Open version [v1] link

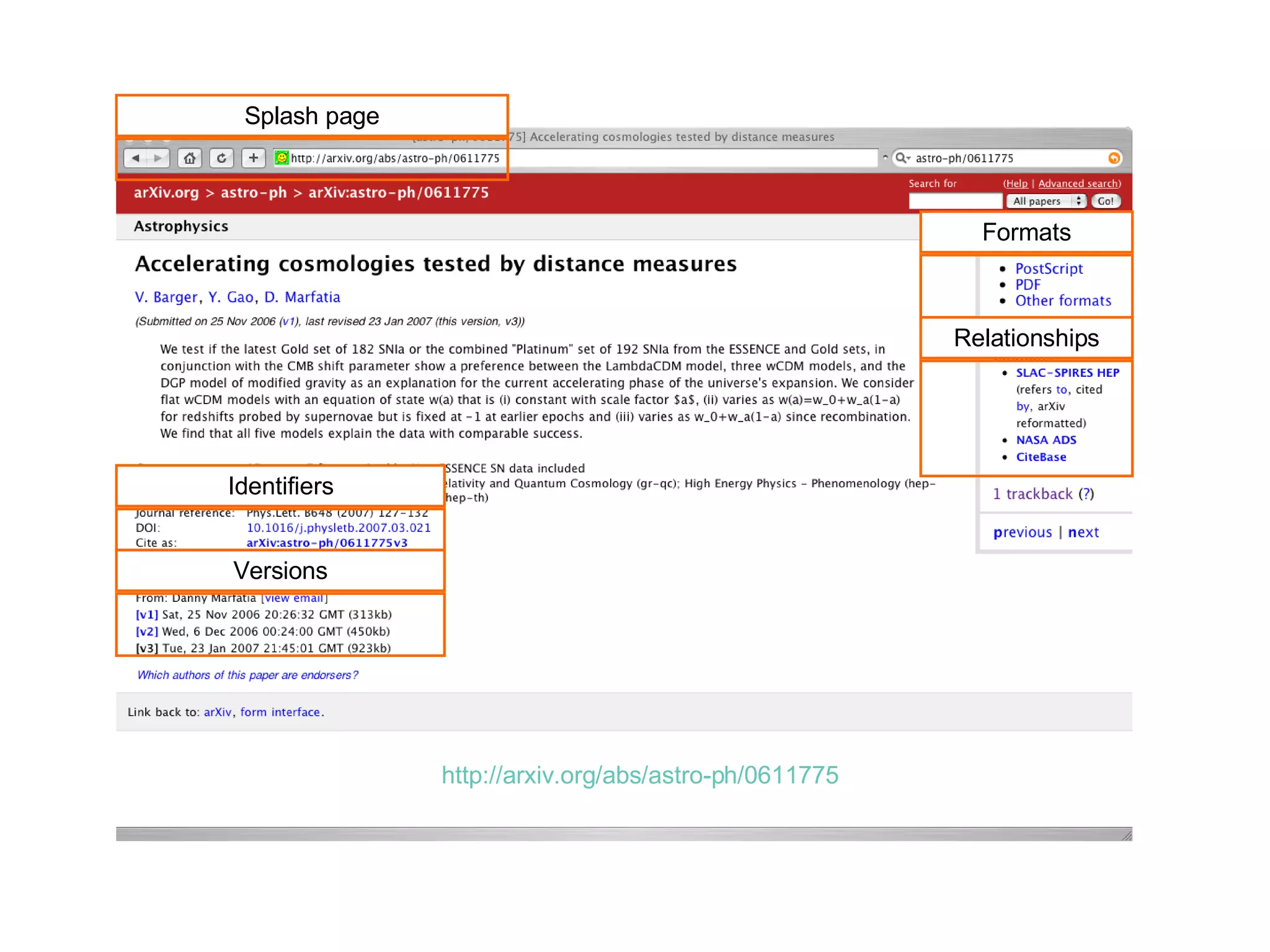point(147,615)
